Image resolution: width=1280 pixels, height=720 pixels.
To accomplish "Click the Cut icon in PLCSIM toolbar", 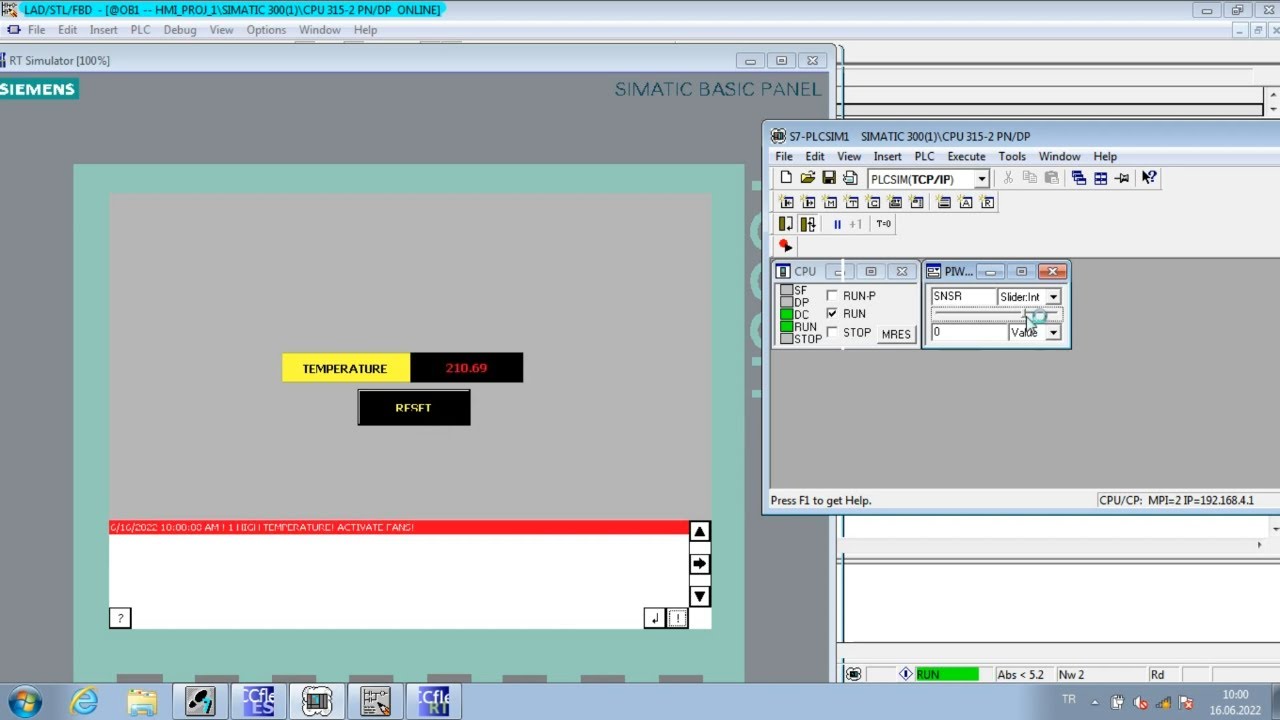I will (1008, 178).
